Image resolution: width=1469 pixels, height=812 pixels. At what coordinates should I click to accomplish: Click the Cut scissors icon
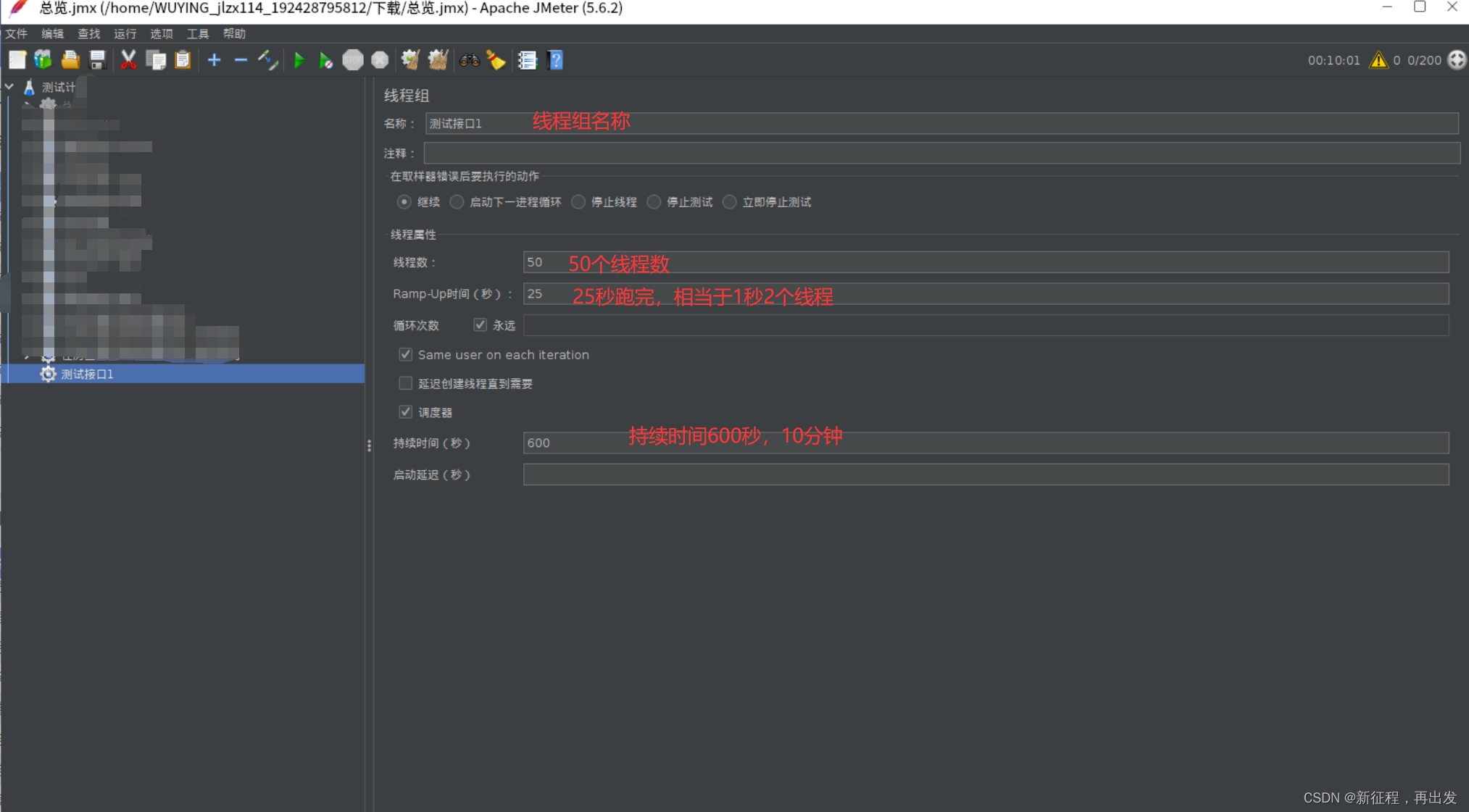click(x=128, y=60)
